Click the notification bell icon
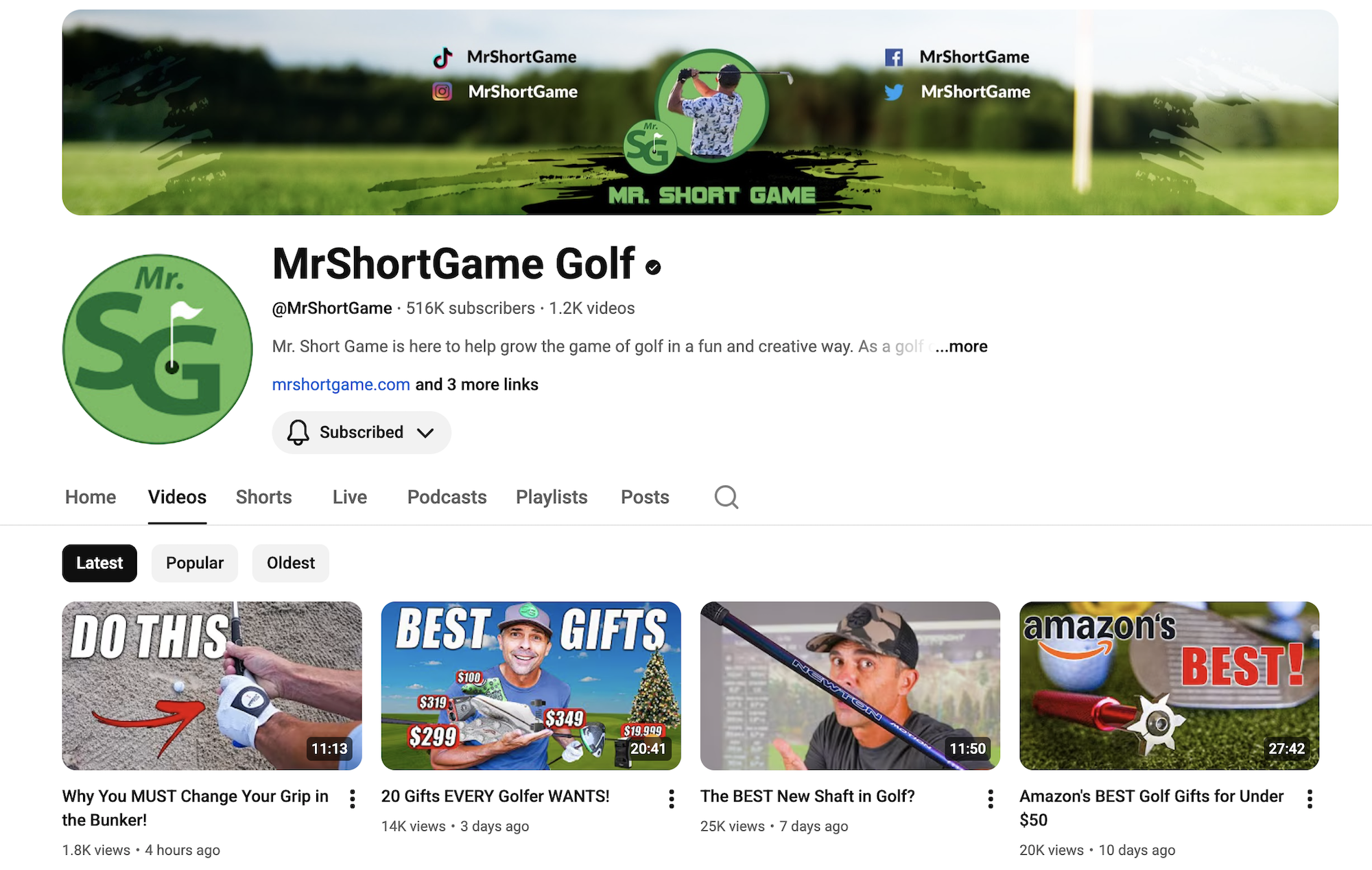The height and width of the screenshot is (870, 1372). point(298,432)
